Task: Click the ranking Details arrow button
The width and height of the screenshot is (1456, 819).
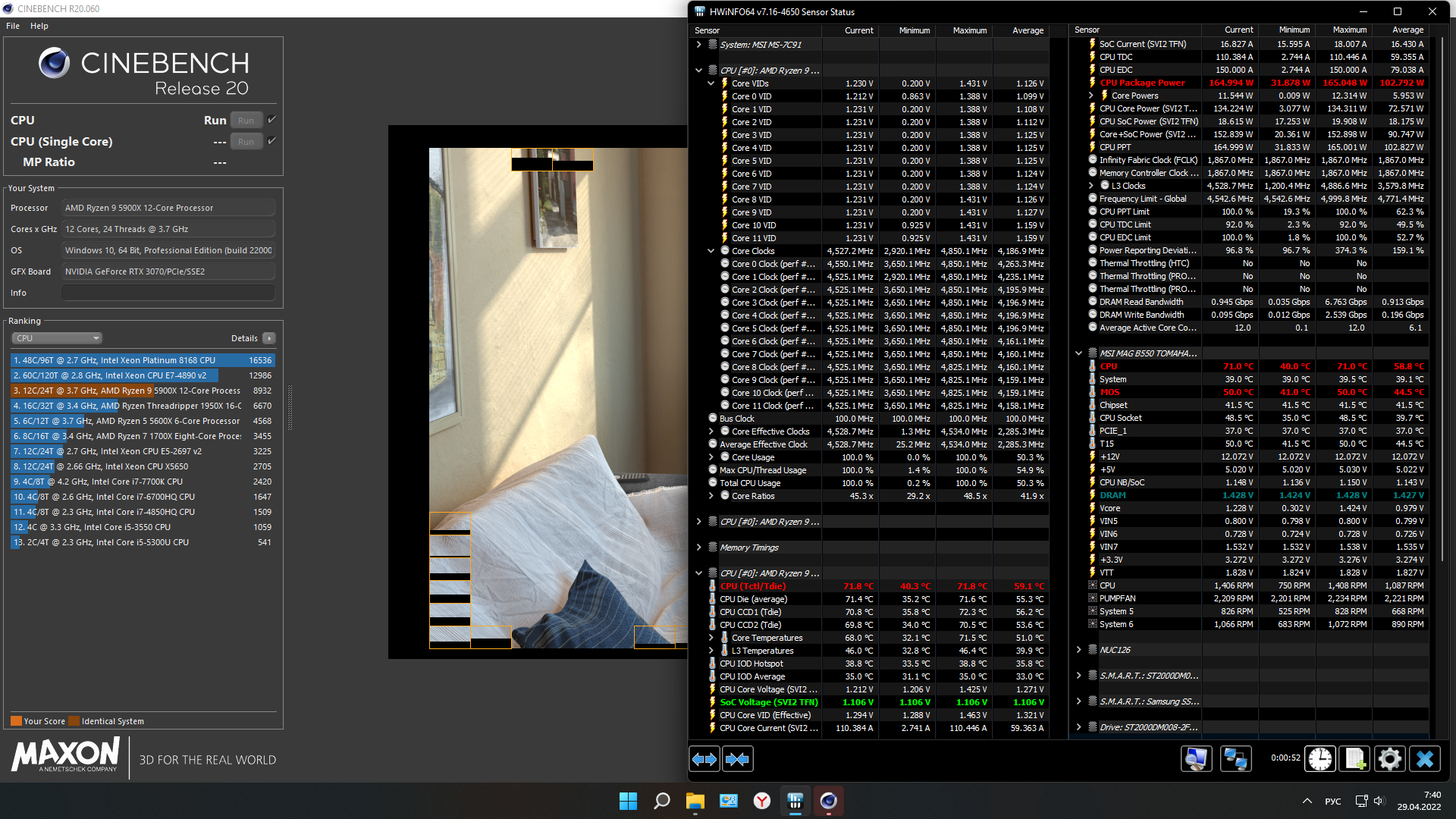Action: [x=269, y=338]
